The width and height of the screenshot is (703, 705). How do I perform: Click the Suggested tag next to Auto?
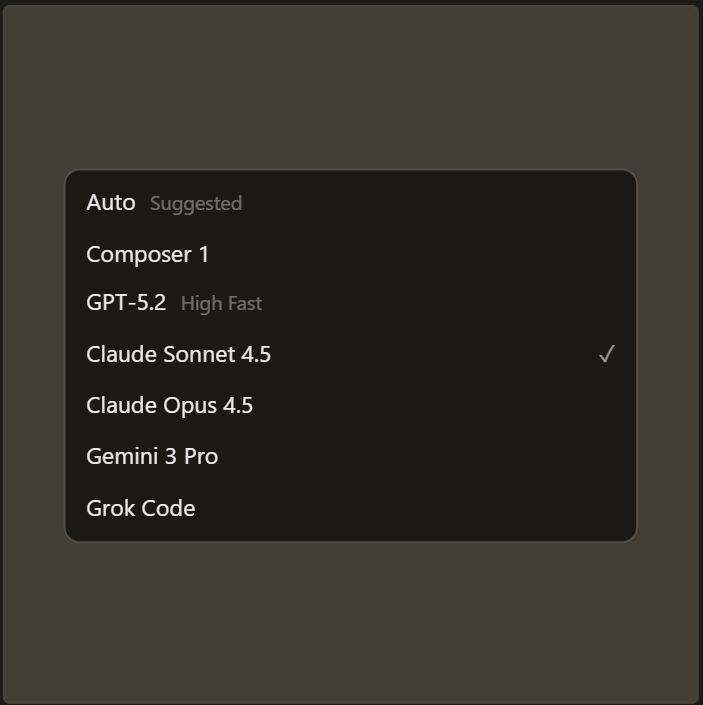[196, 204]
